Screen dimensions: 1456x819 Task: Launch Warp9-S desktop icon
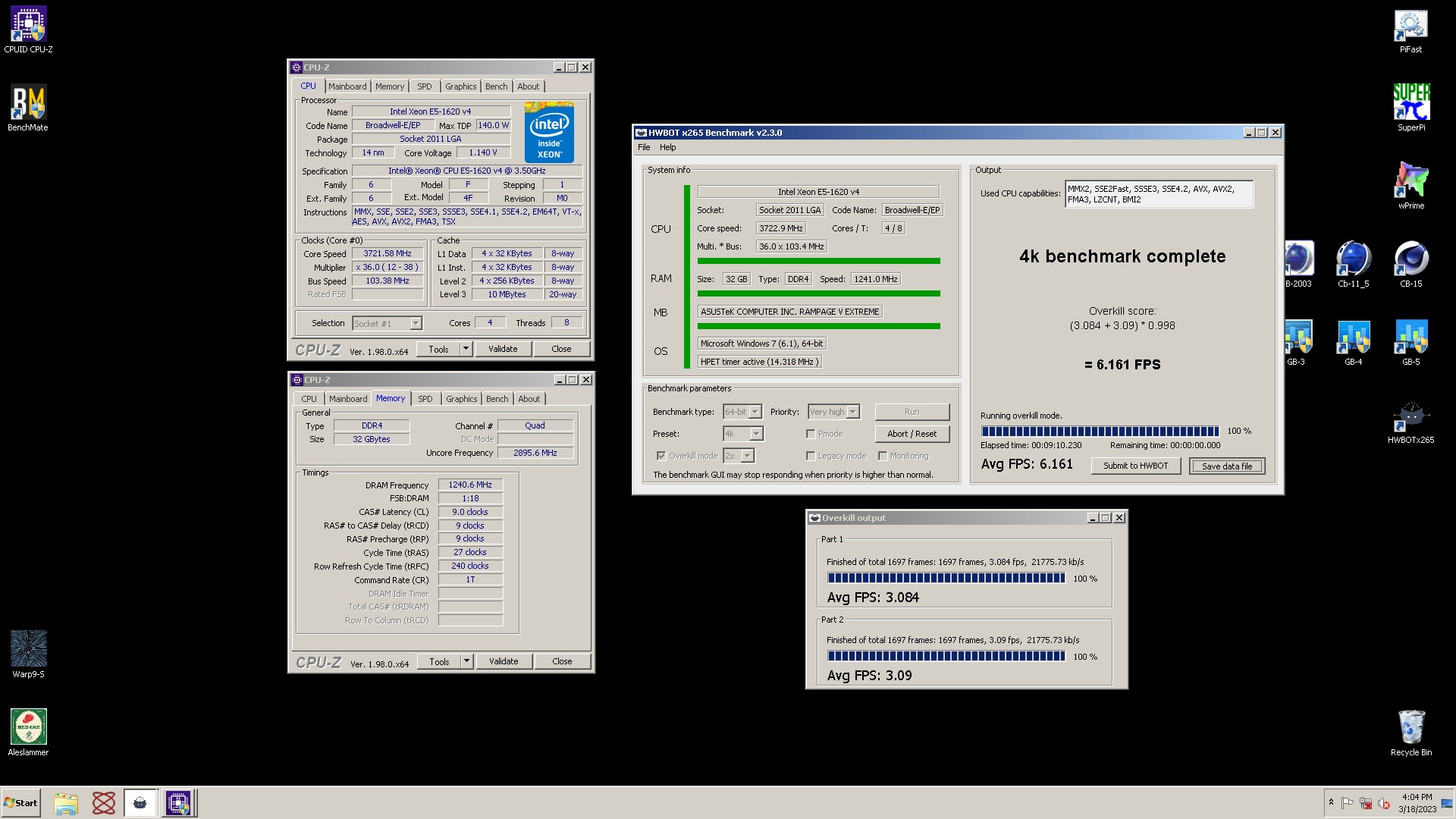pos(28,655)
